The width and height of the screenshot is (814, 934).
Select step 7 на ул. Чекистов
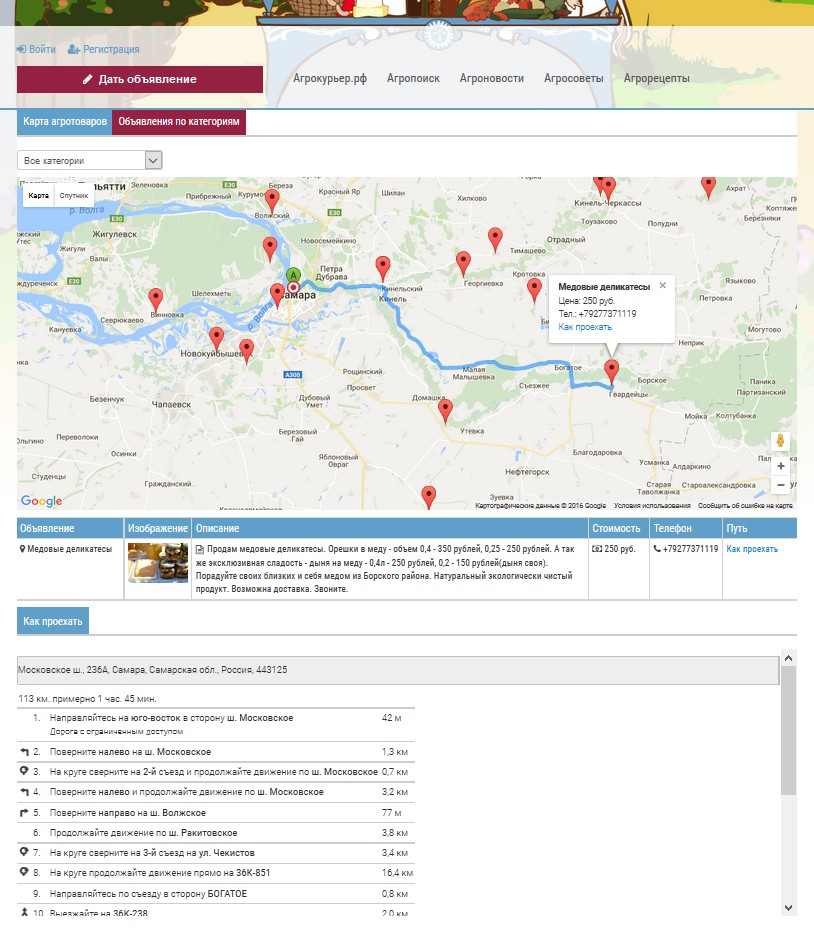216,853
